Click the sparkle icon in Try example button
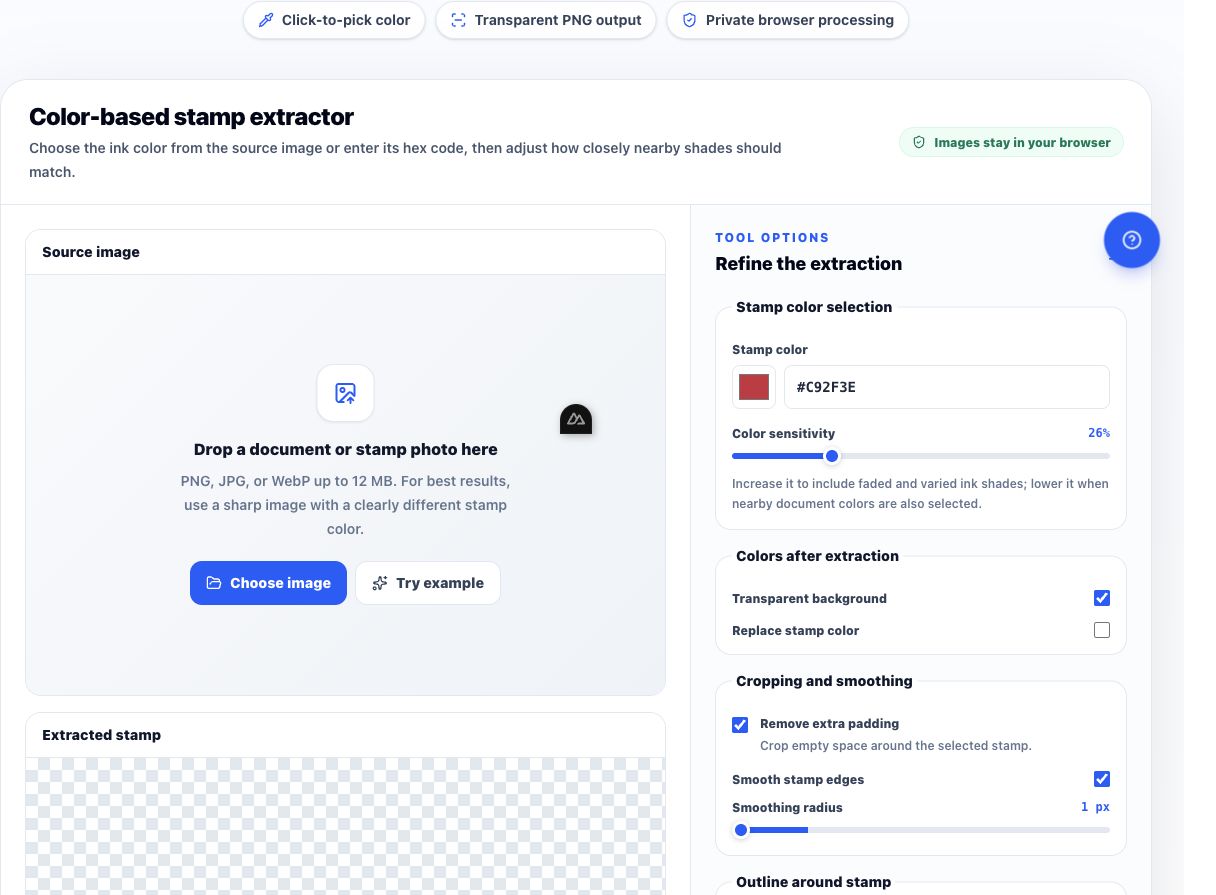The width and height of the screenshot is (1216, 895). point(380,583)
